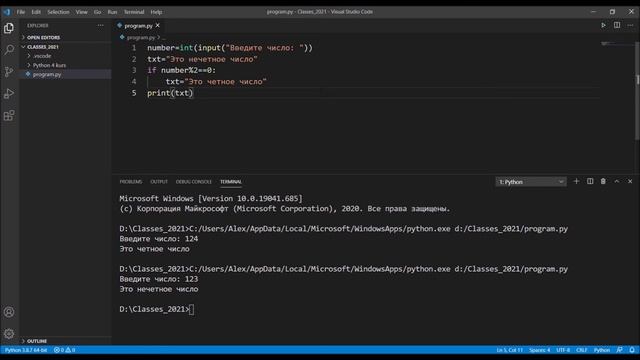Open the Run menu

click(x=112, y=12)
